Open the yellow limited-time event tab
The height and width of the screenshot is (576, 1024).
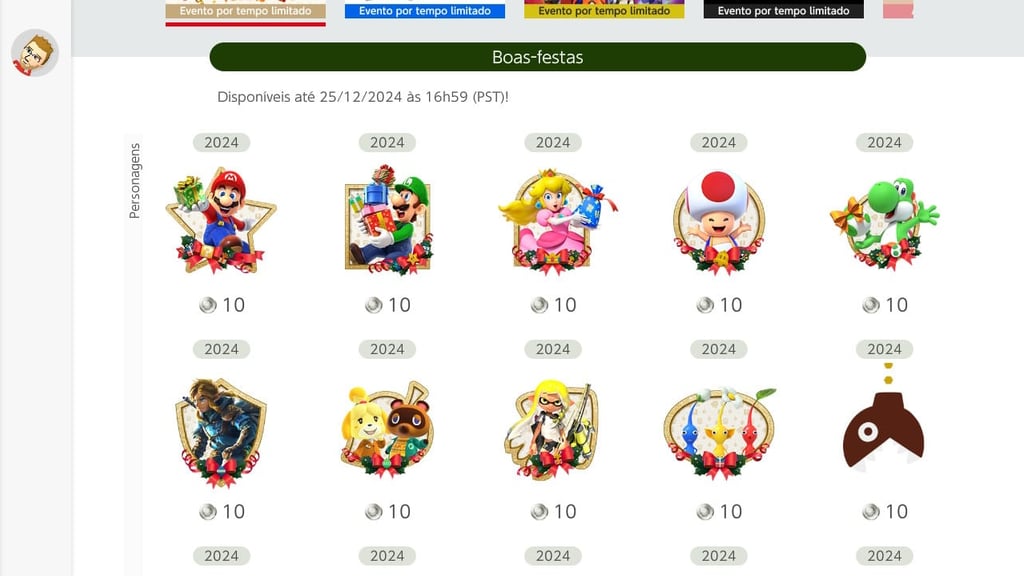pyautogui.click(x=604, y=10)
